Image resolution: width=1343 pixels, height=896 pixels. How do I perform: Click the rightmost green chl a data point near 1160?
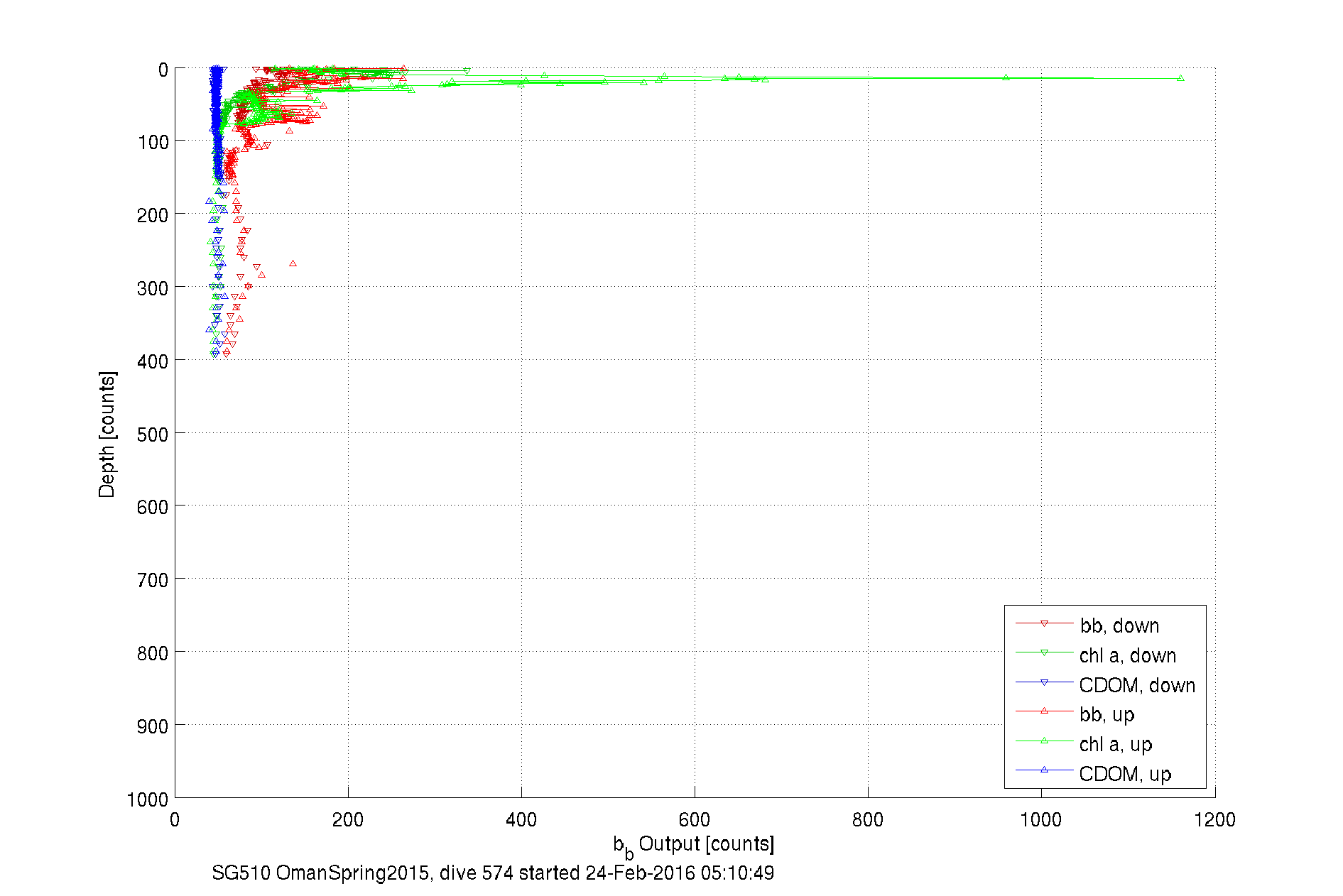tap(1180, 78)
